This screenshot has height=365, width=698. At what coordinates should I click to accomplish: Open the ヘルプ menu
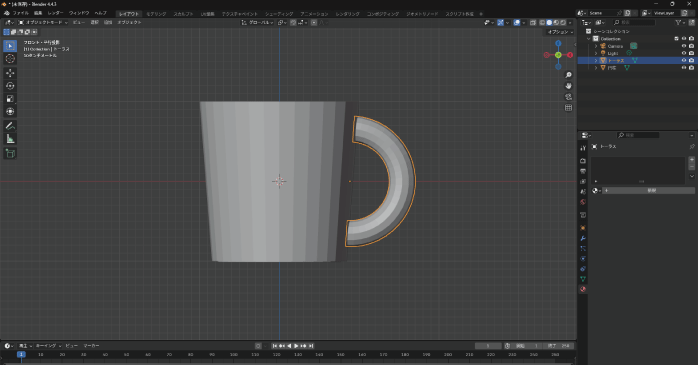click(x=101, y=13)
